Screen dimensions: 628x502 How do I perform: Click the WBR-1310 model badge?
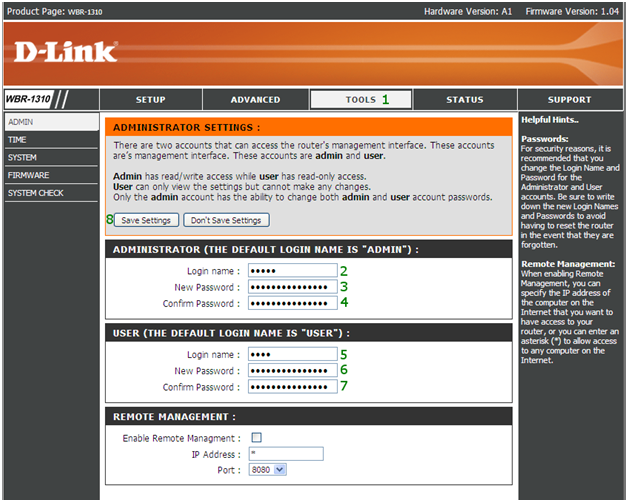point(28,99)
